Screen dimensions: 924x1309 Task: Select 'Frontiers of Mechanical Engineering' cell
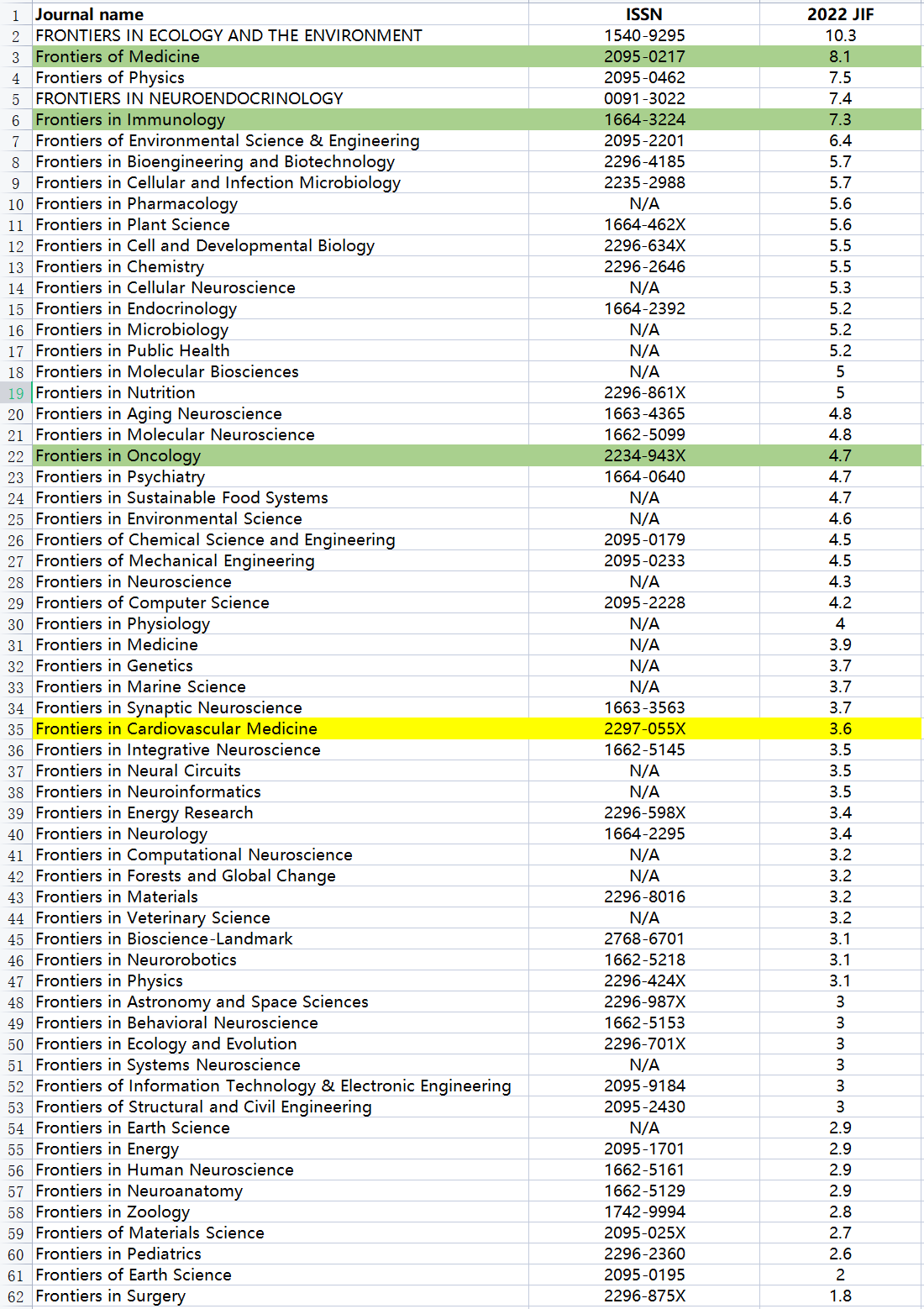(281, 560)
